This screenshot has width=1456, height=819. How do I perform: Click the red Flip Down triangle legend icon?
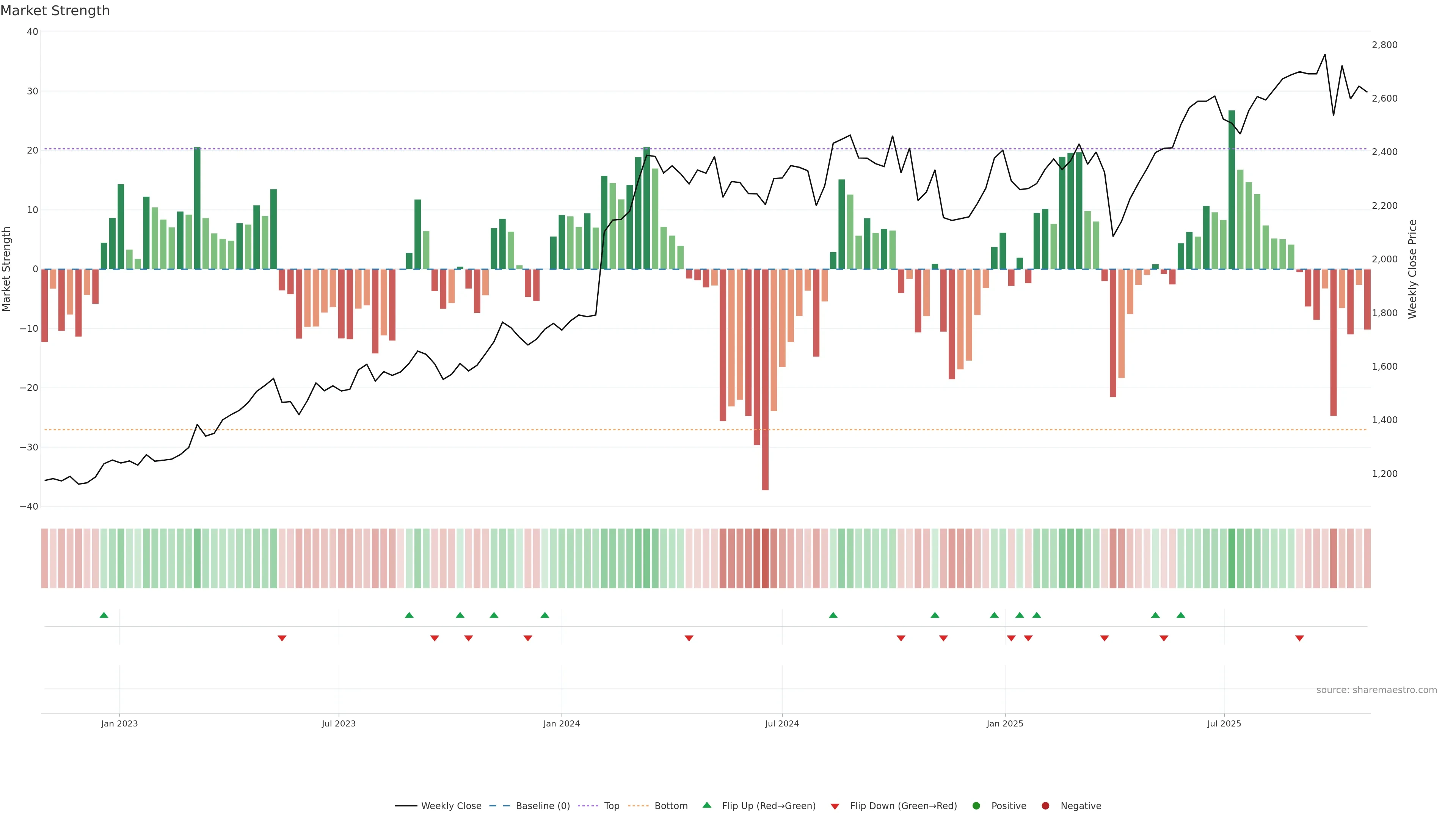tap(835, 806)
